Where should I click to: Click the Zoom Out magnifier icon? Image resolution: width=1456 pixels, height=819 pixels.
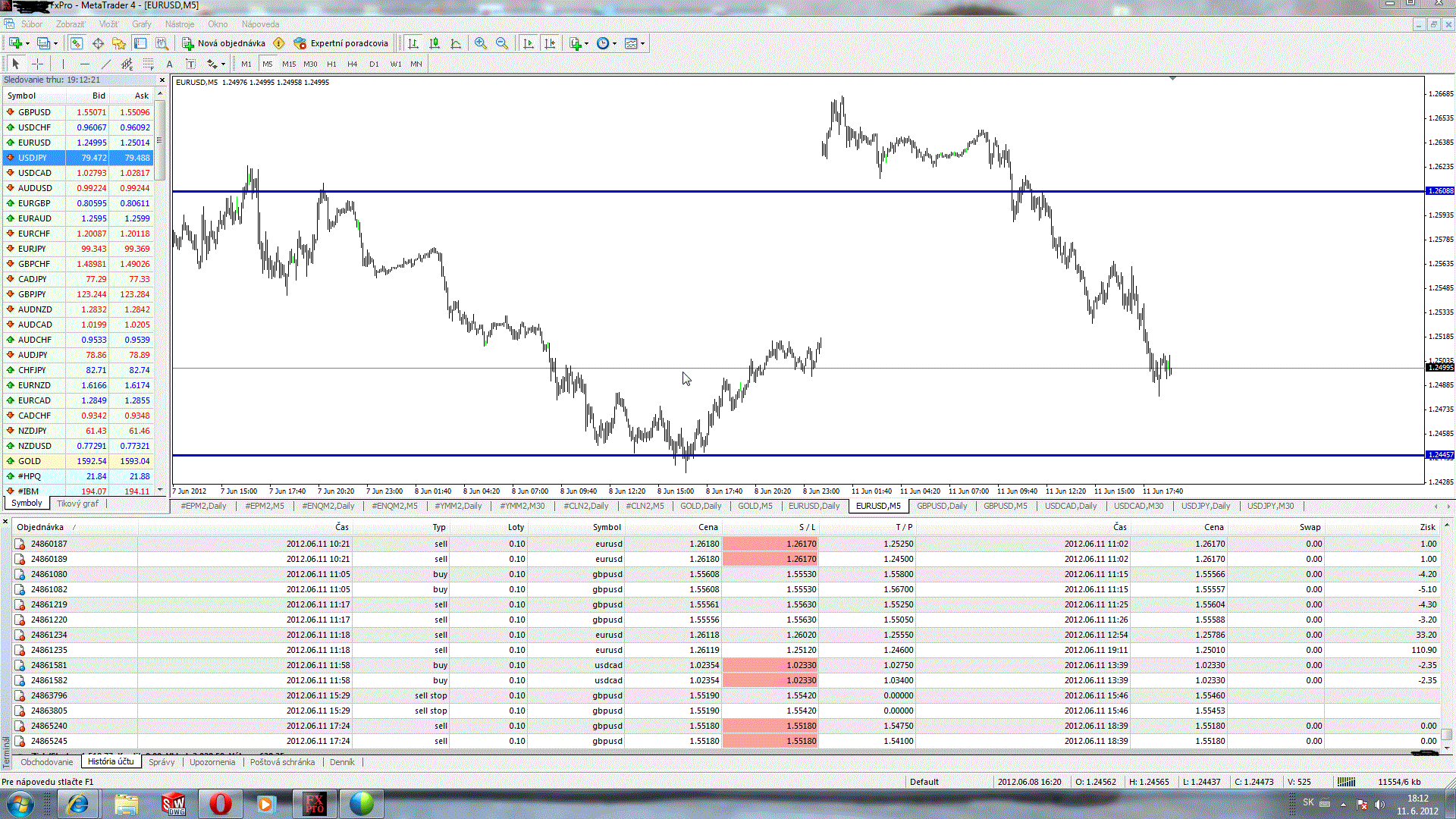point(501,43)
